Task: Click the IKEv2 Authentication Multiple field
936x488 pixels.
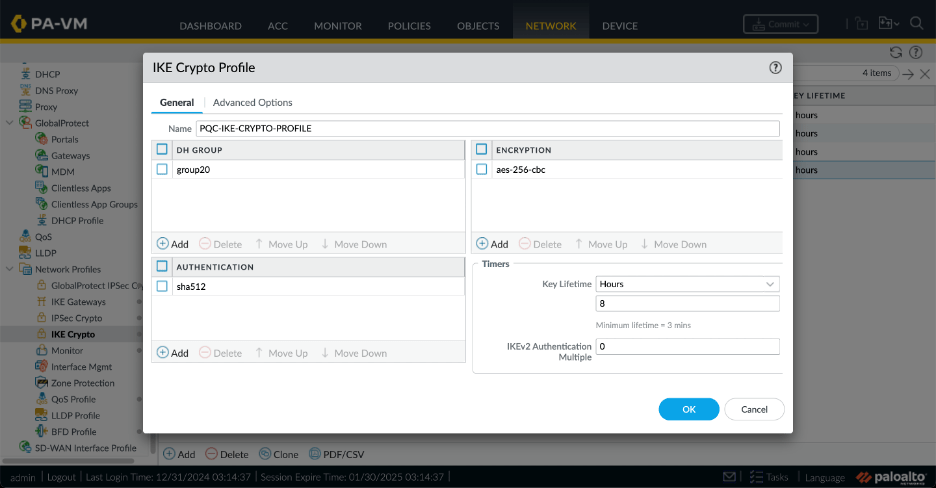Action: 687,347
